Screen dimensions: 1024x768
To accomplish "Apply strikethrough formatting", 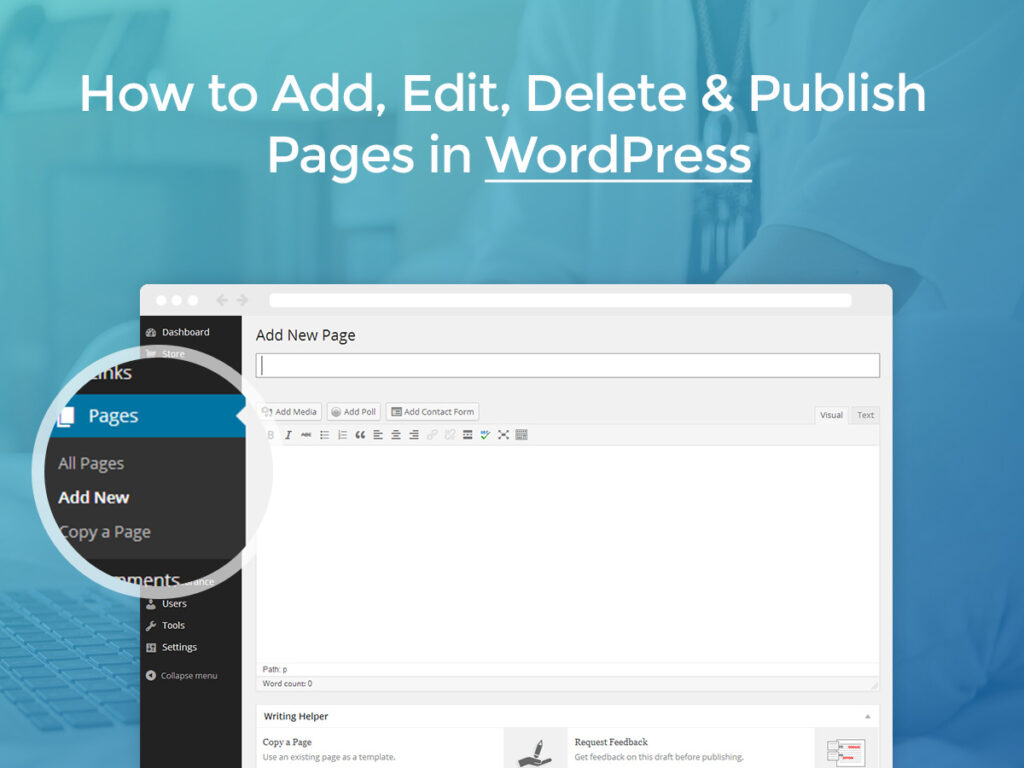I will click(x=304, y=434).
